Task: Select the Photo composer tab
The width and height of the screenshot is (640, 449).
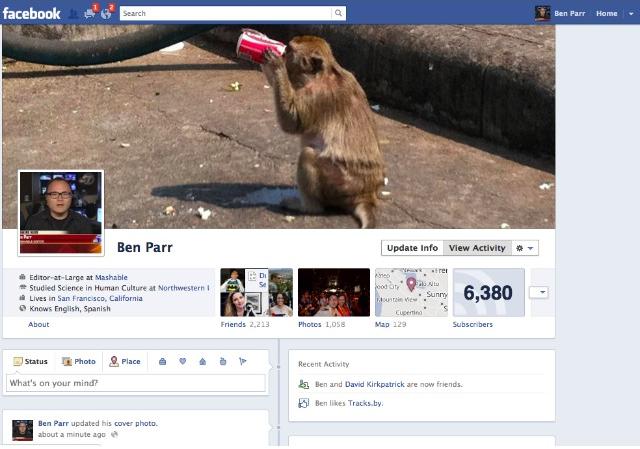Action: point(79,361)
